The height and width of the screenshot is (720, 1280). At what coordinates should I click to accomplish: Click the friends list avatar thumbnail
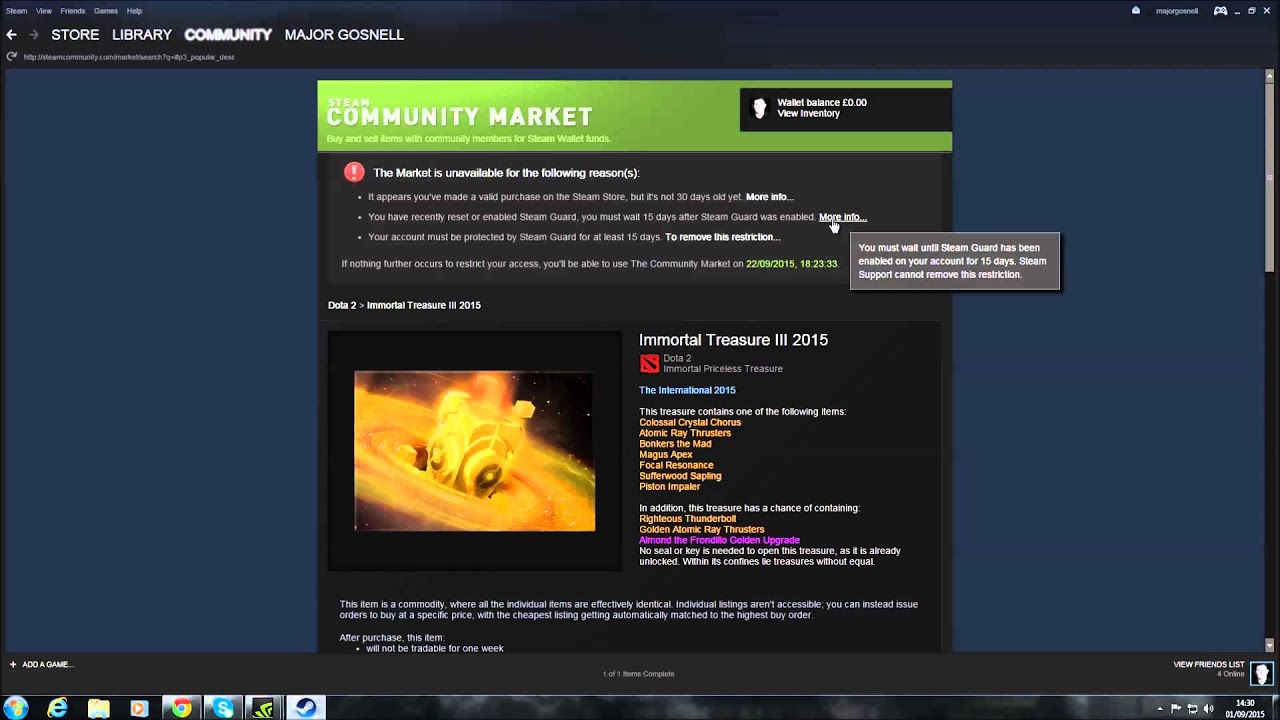1262,673
